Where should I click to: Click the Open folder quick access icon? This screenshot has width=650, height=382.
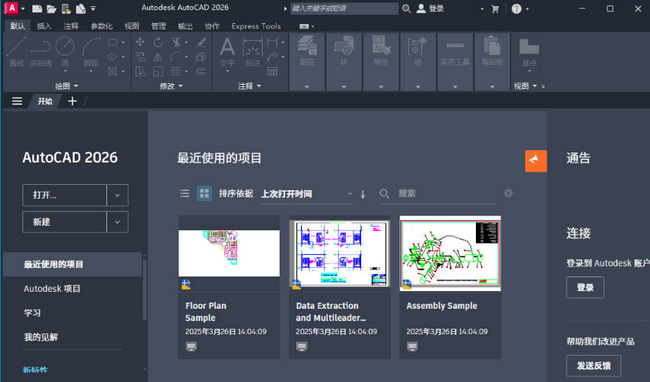click(x=51, y=9)
